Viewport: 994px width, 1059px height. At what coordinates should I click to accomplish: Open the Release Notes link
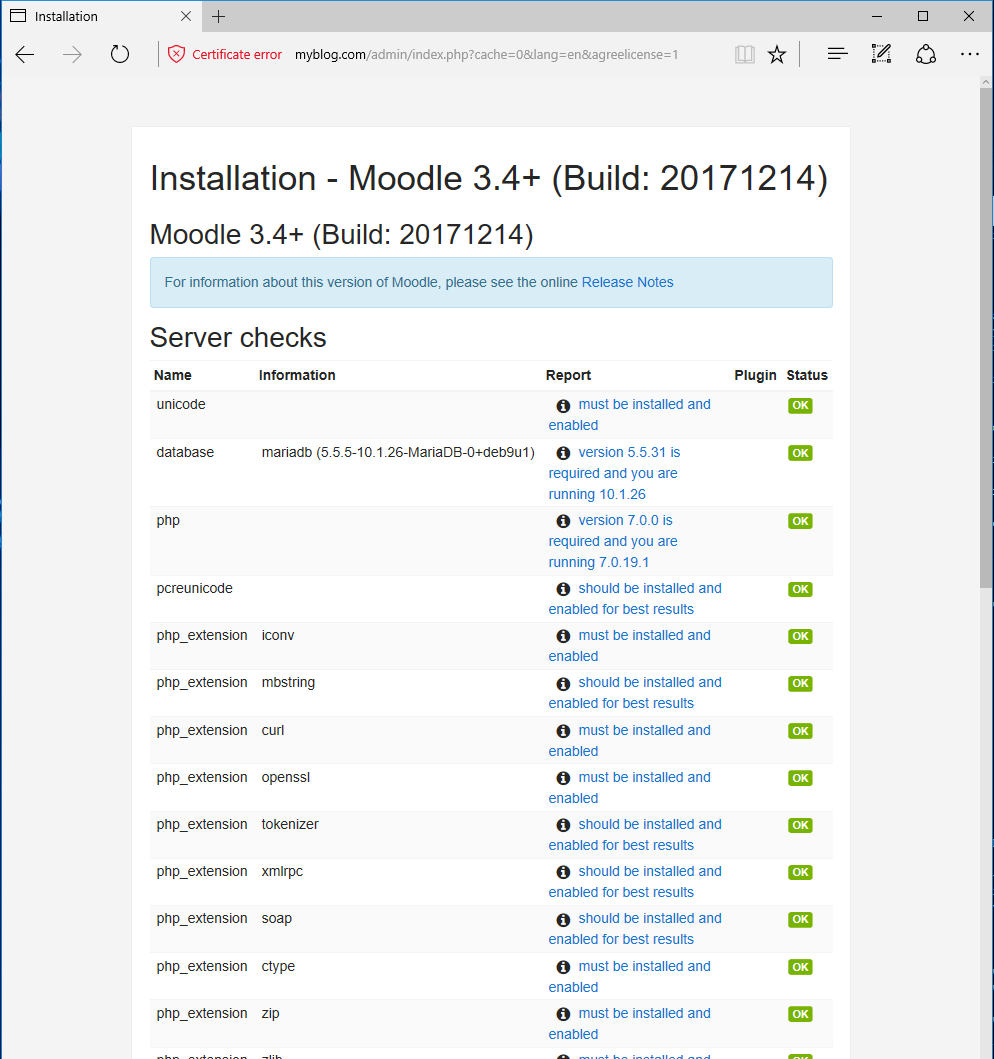point(627,282)
